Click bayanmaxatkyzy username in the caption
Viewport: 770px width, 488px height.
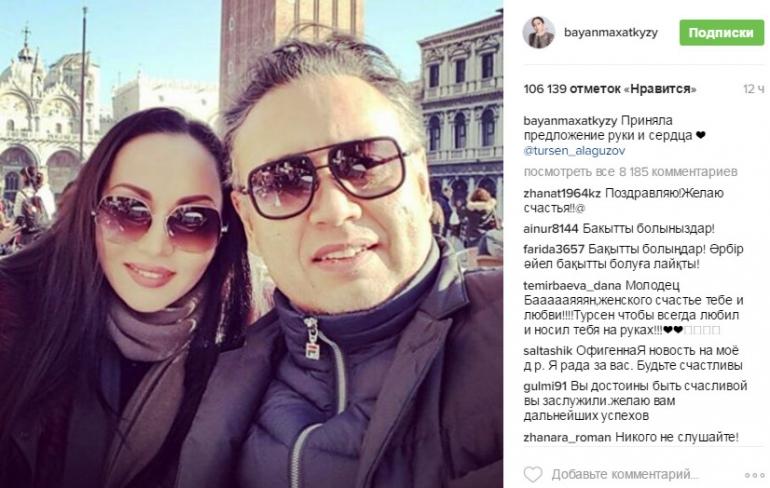tap(570, 121)
